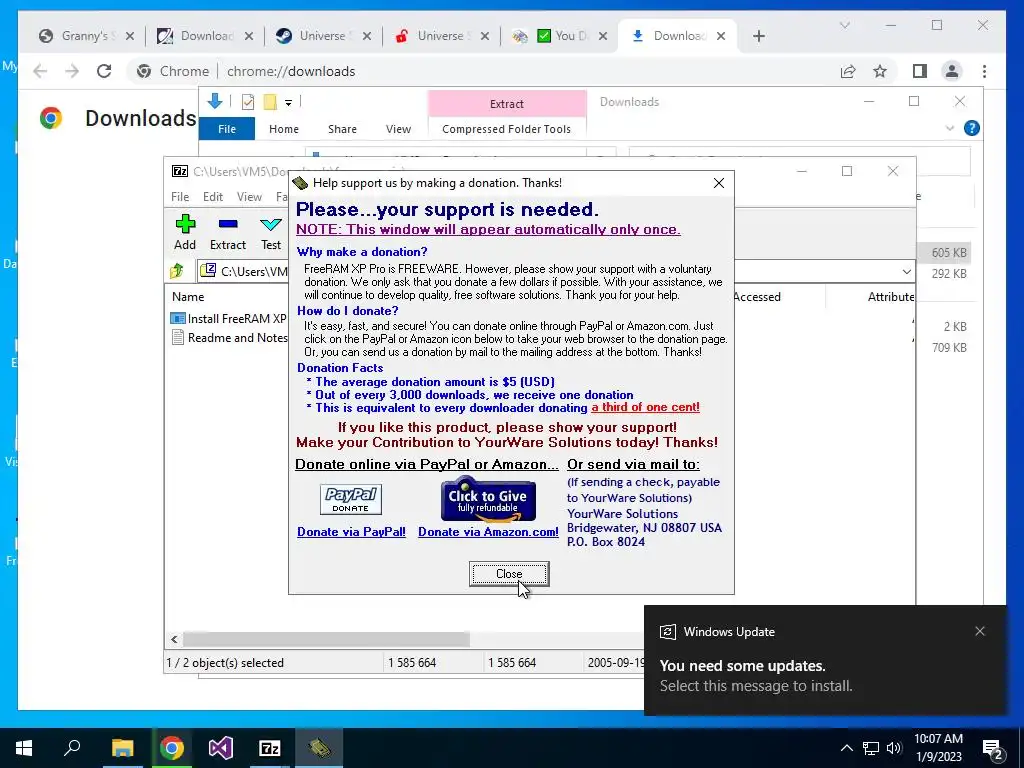Close the donation dialog with Close button
Viewport: 1024px width, 768px height.
point(509,573)
